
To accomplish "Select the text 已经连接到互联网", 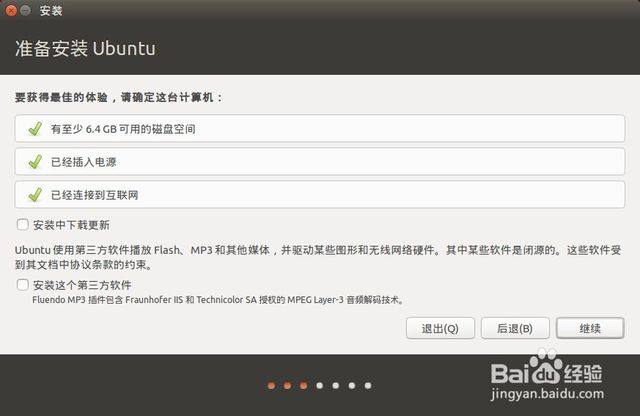I will coord(94,195).
